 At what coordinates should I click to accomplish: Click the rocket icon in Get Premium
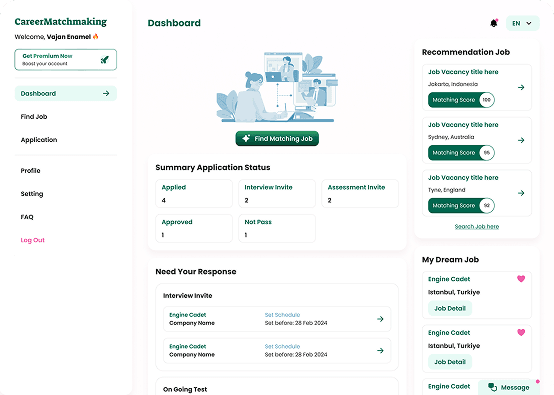point(105,60)
